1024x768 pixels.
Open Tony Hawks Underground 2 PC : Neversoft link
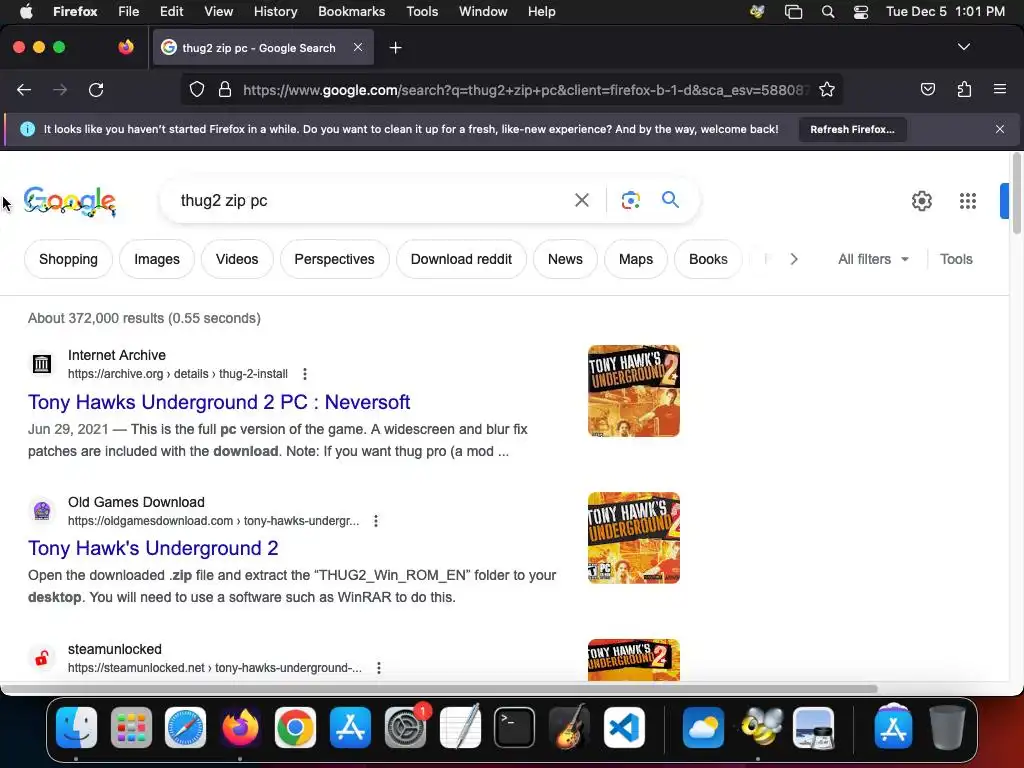point(219,402)
